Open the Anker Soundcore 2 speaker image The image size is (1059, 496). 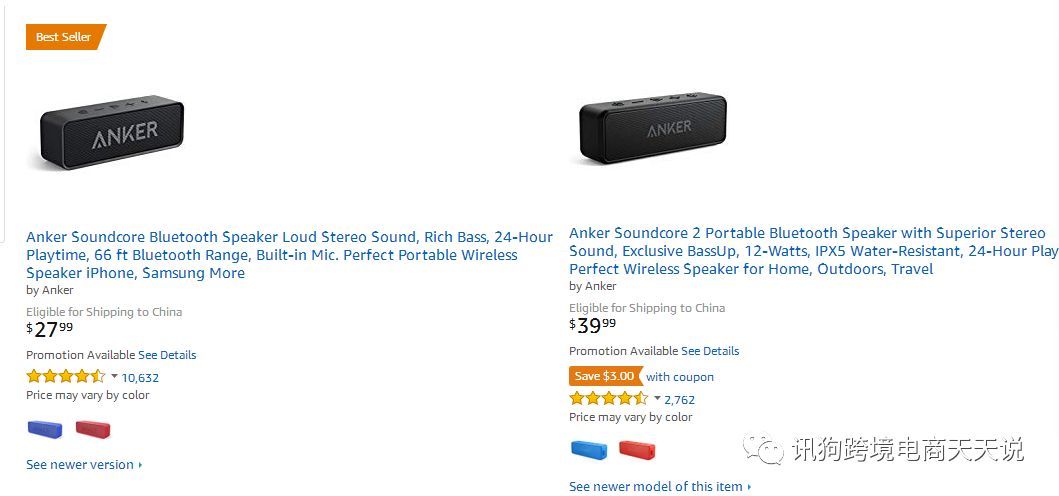[x=653, y=129]
